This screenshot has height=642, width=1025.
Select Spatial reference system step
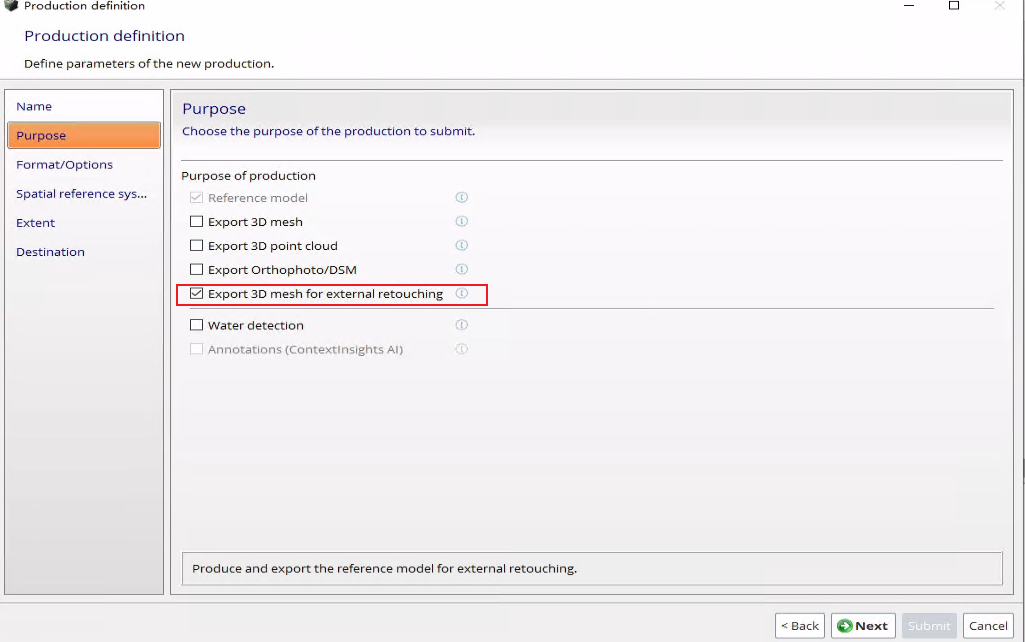point(81,194)
